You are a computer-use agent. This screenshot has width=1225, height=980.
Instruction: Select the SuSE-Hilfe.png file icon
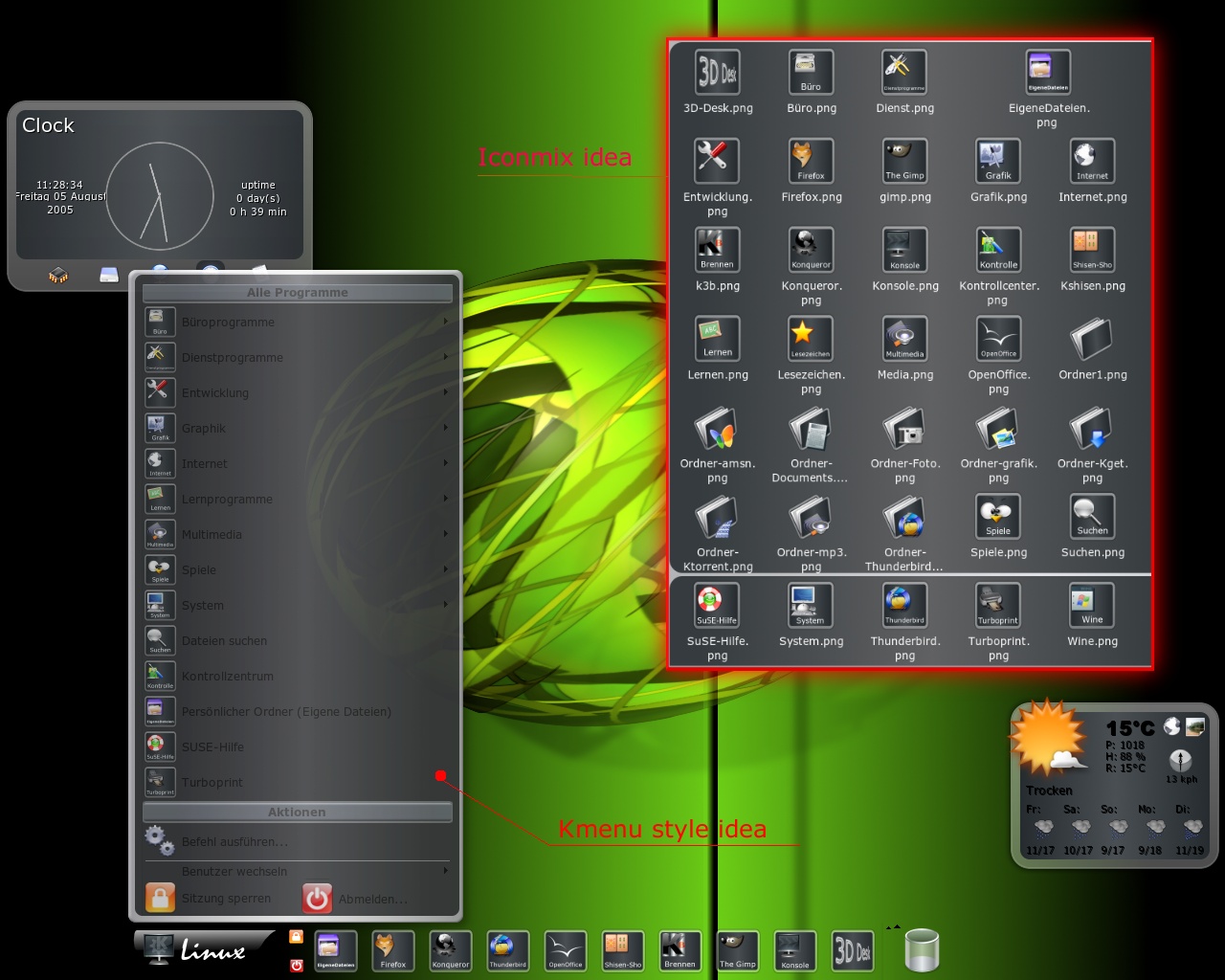(x=718, y=606)
